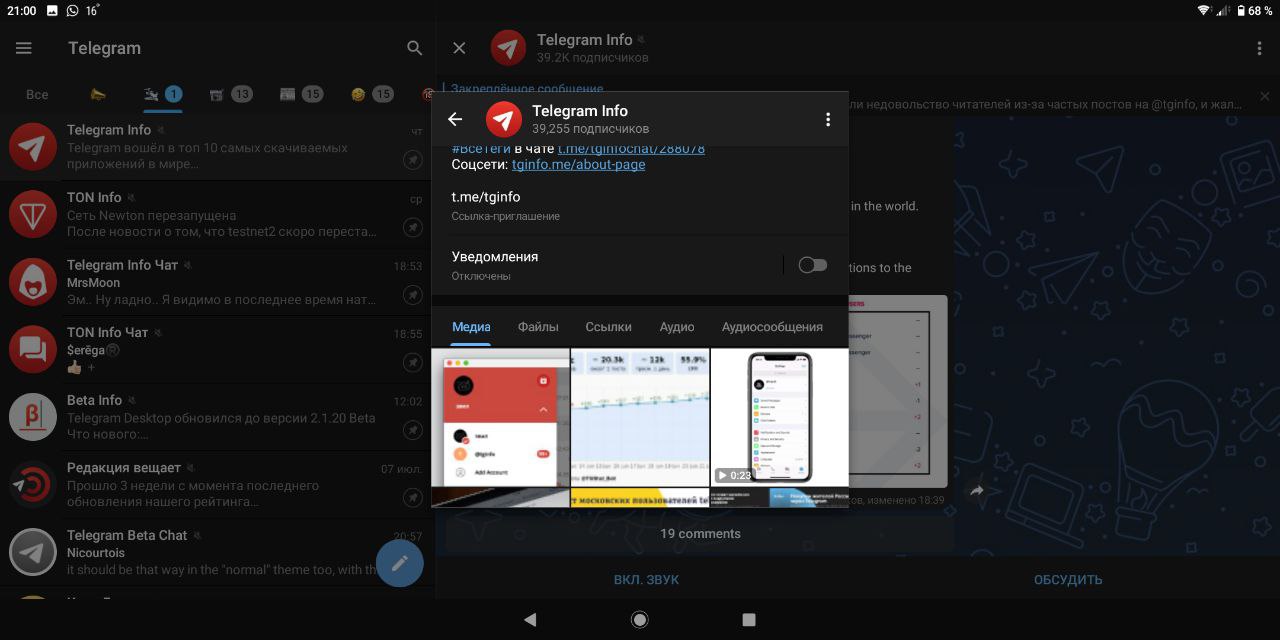Tap the Telegram Info avatar in chat header
The height and width of the screenshot is (640, 1280).
coord(508,48)
